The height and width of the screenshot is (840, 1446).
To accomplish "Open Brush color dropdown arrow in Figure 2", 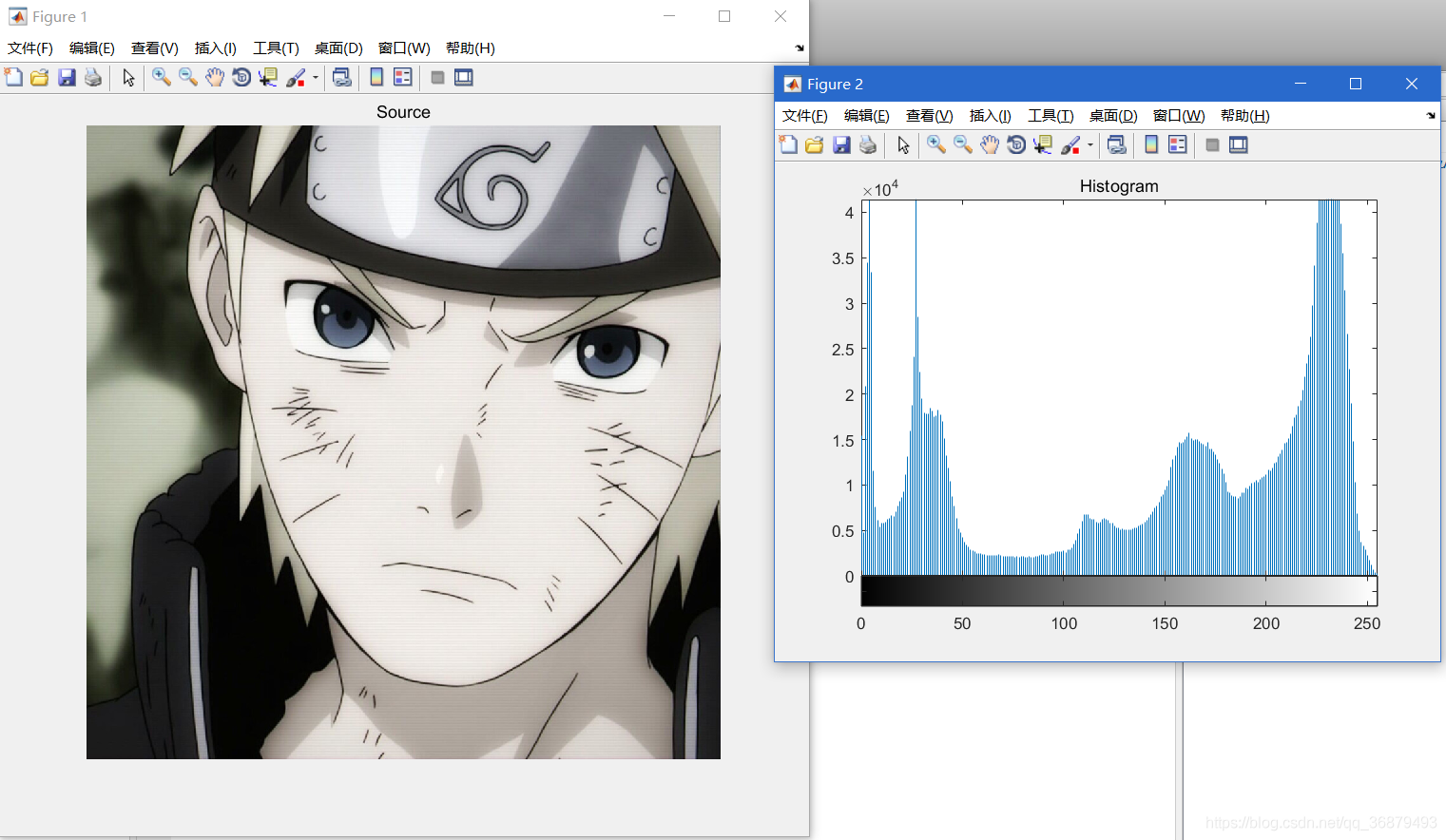I will coord(1089,145).
